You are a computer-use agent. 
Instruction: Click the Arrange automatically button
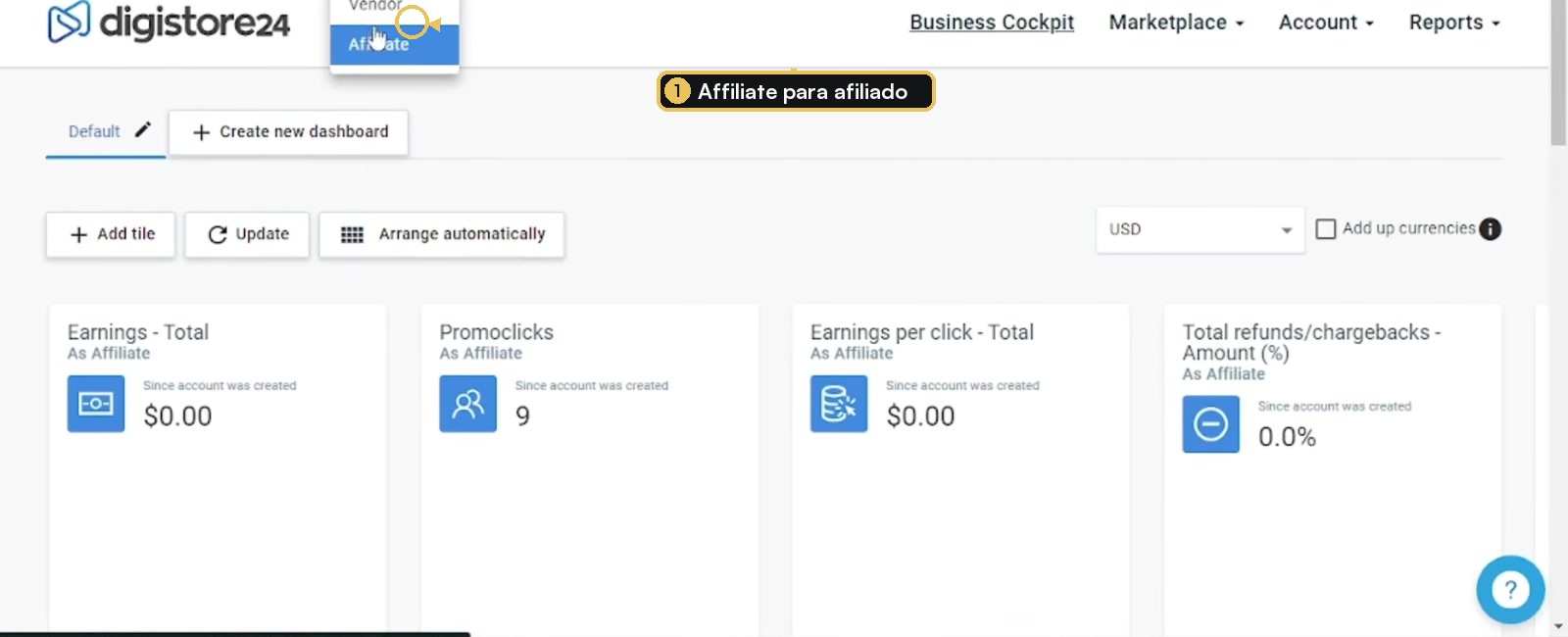[441, 234]
